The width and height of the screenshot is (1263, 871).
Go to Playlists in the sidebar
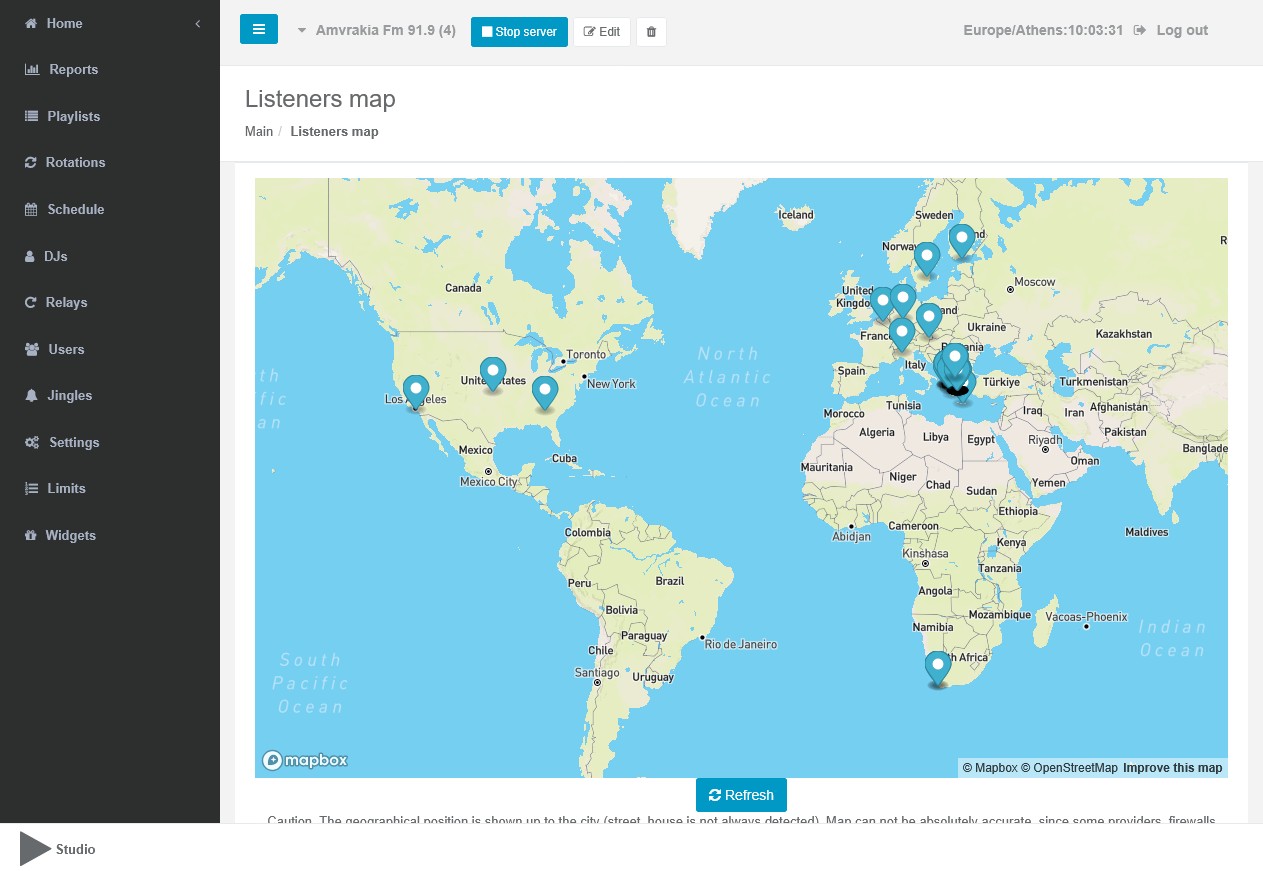point(73,116)
